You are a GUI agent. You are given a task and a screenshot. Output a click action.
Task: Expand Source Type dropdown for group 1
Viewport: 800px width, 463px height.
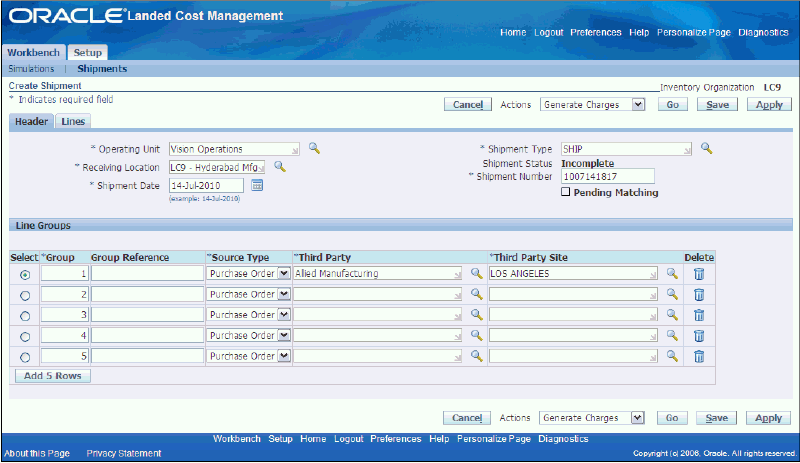click(283, 273)
